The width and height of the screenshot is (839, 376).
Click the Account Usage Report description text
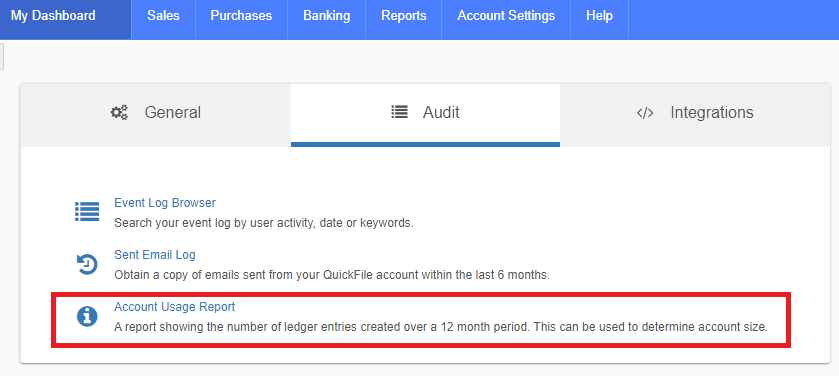441,327
